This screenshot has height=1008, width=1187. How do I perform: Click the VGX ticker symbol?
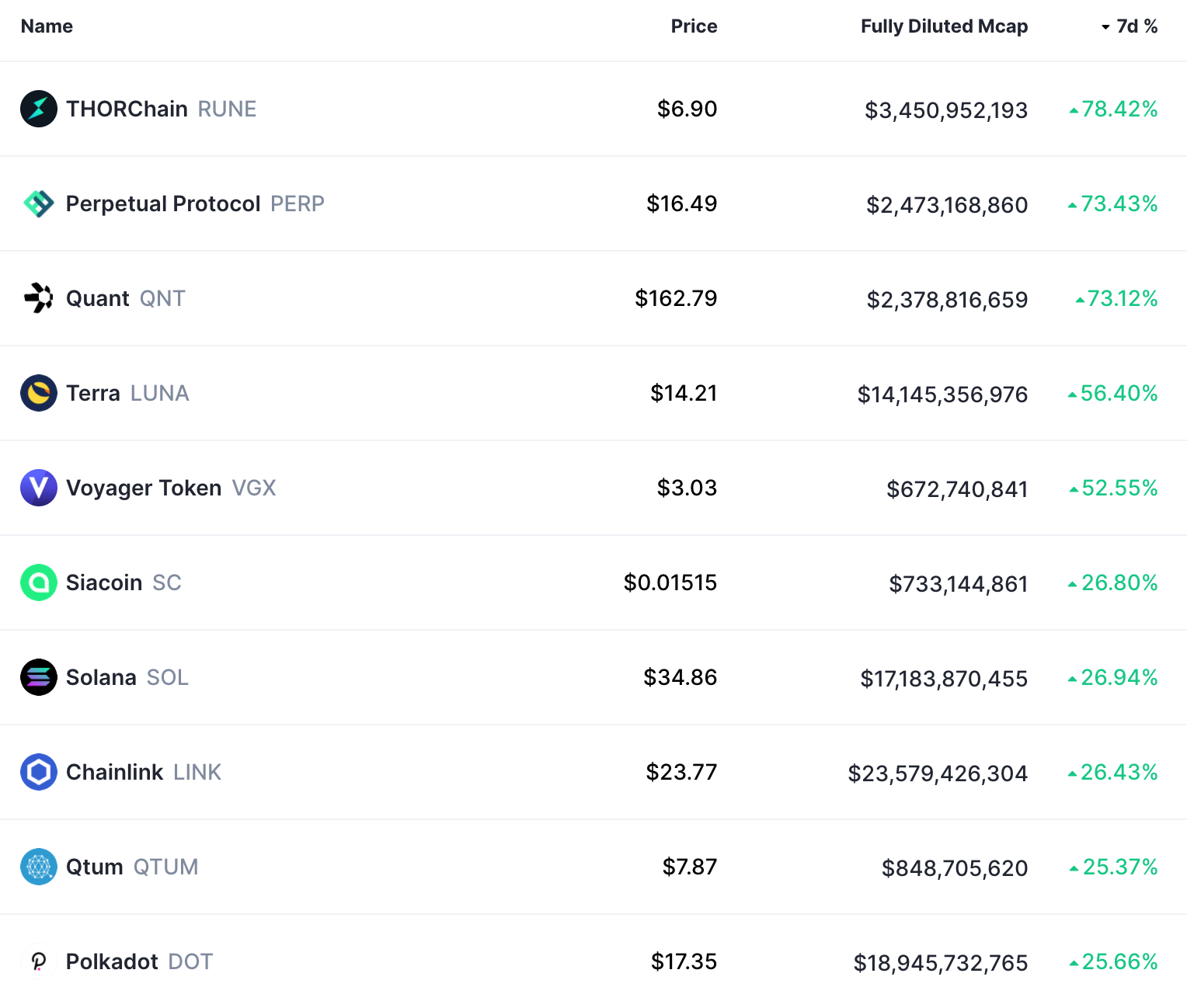click(x=254, y=488)
